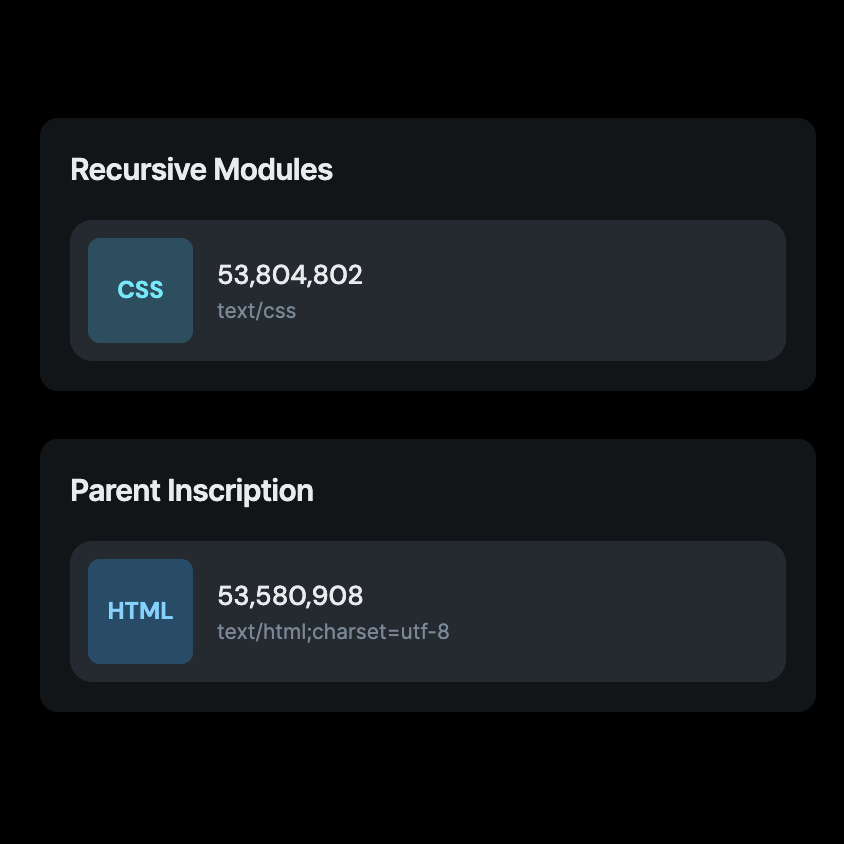Click the Recursive Modules heading

[x=201, y=170]
